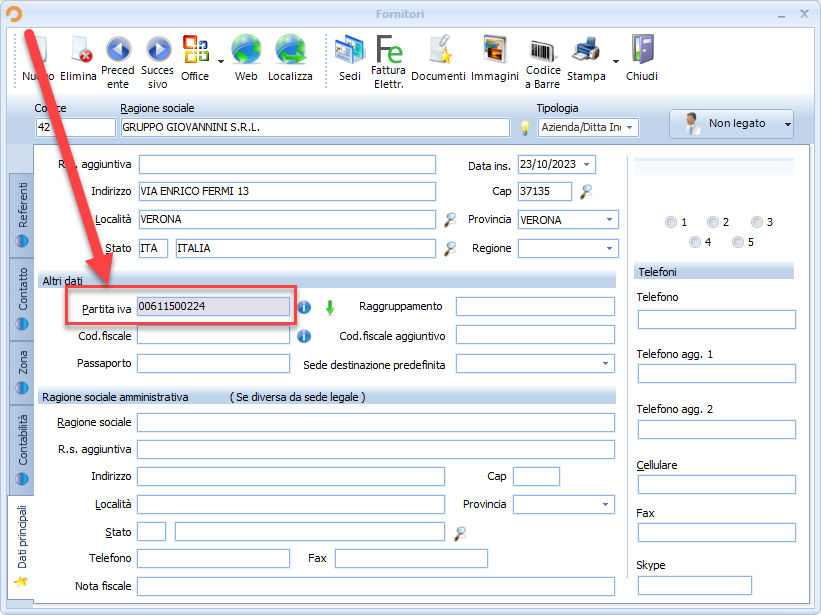Click the Località field VERONA
The height and width of the screenshot is (615, 821).
click(287, 220)
